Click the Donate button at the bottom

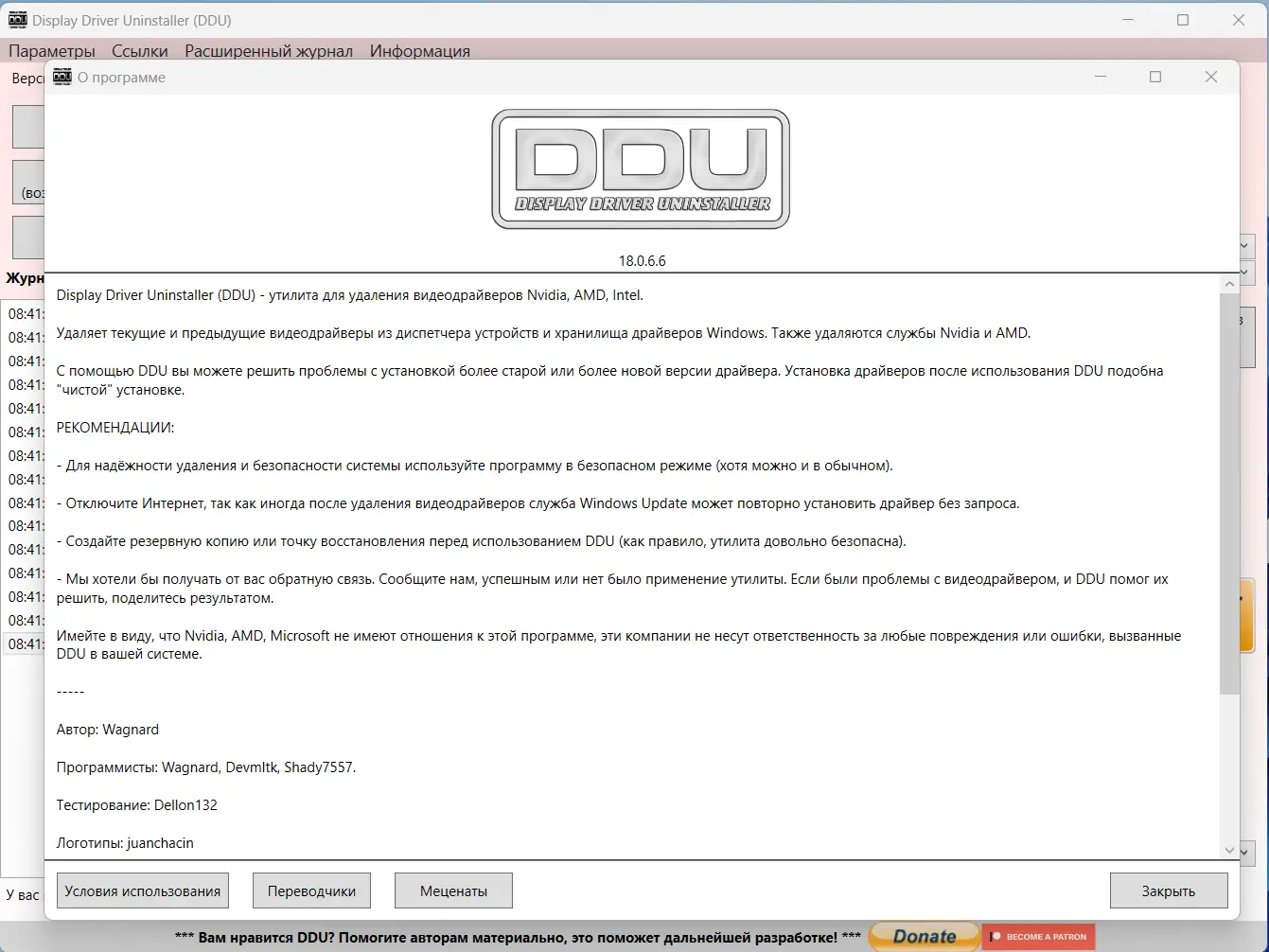(x=923, y=936)
